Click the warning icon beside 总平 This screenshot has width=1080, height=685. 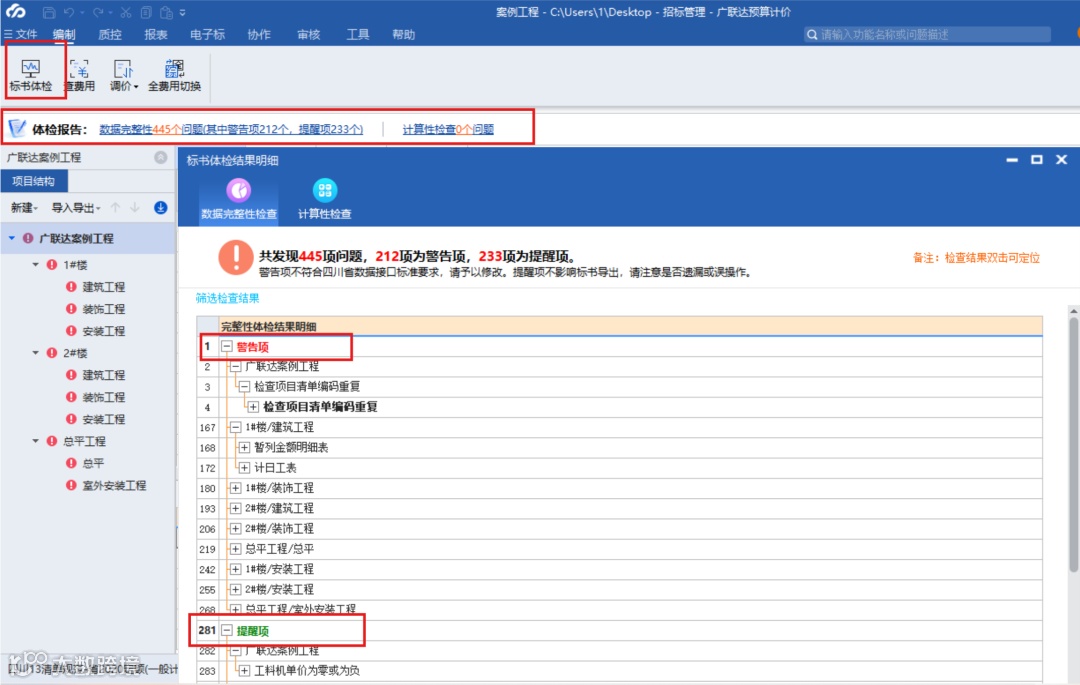click(71, 463)
